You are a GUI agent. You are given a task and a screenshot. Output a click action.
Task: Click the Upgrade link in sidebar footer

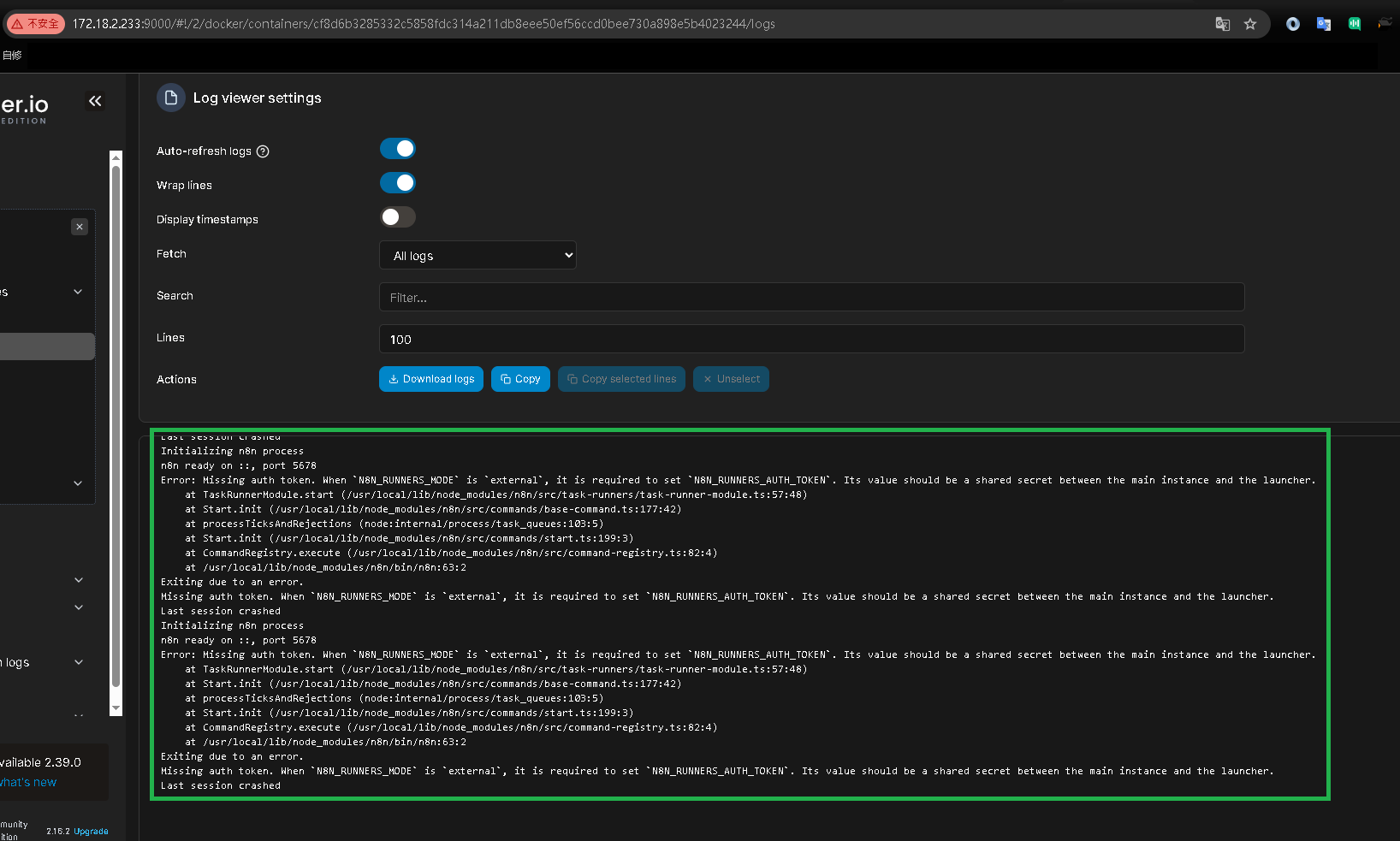click(x=91, y=832)
